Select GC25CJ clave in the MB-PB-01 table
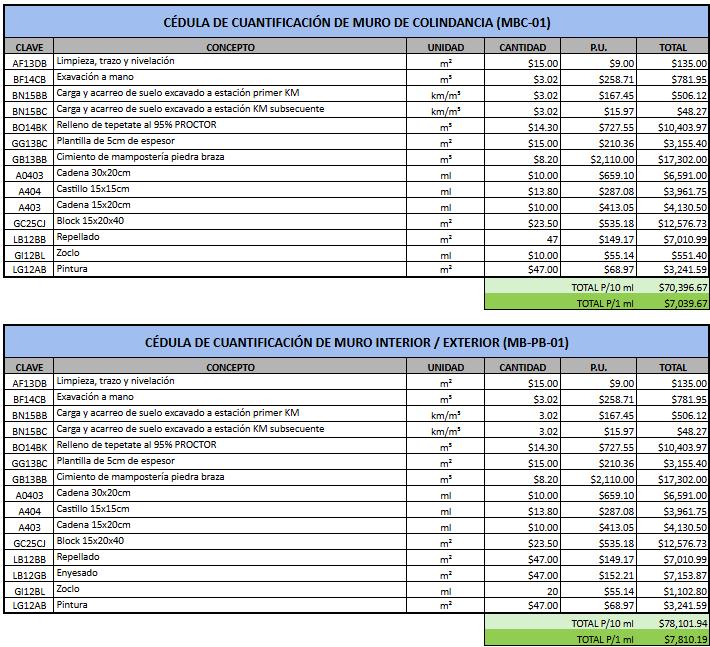The width and height of the screenshot is (710, 647). [x=29, y=543]
